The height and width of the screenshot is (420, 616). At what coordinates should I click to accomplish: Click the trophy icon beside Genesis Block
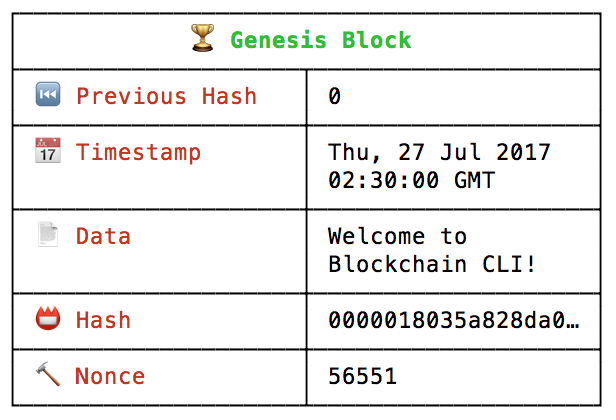(203, 38)
